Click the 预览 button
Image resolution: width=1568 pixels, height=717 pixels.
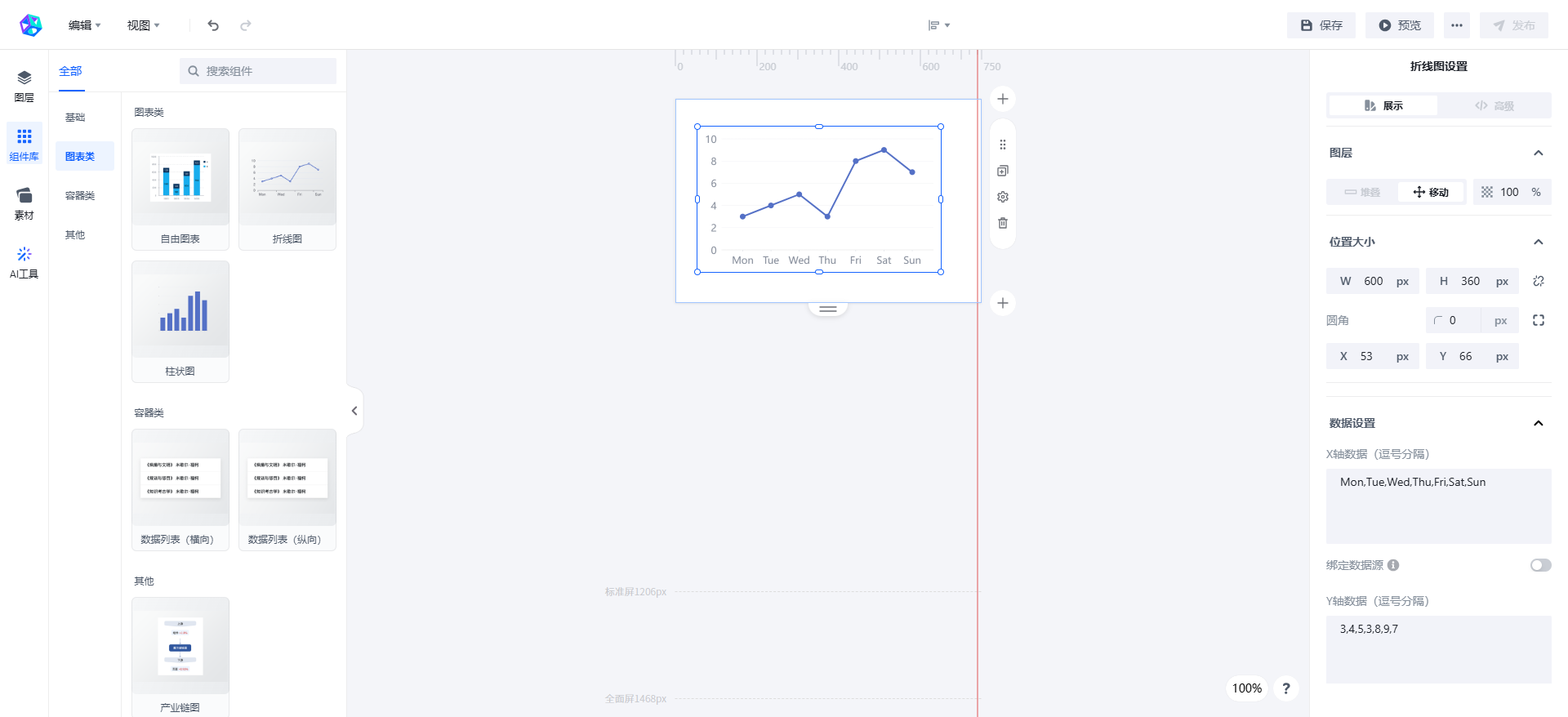point(1400,25)
